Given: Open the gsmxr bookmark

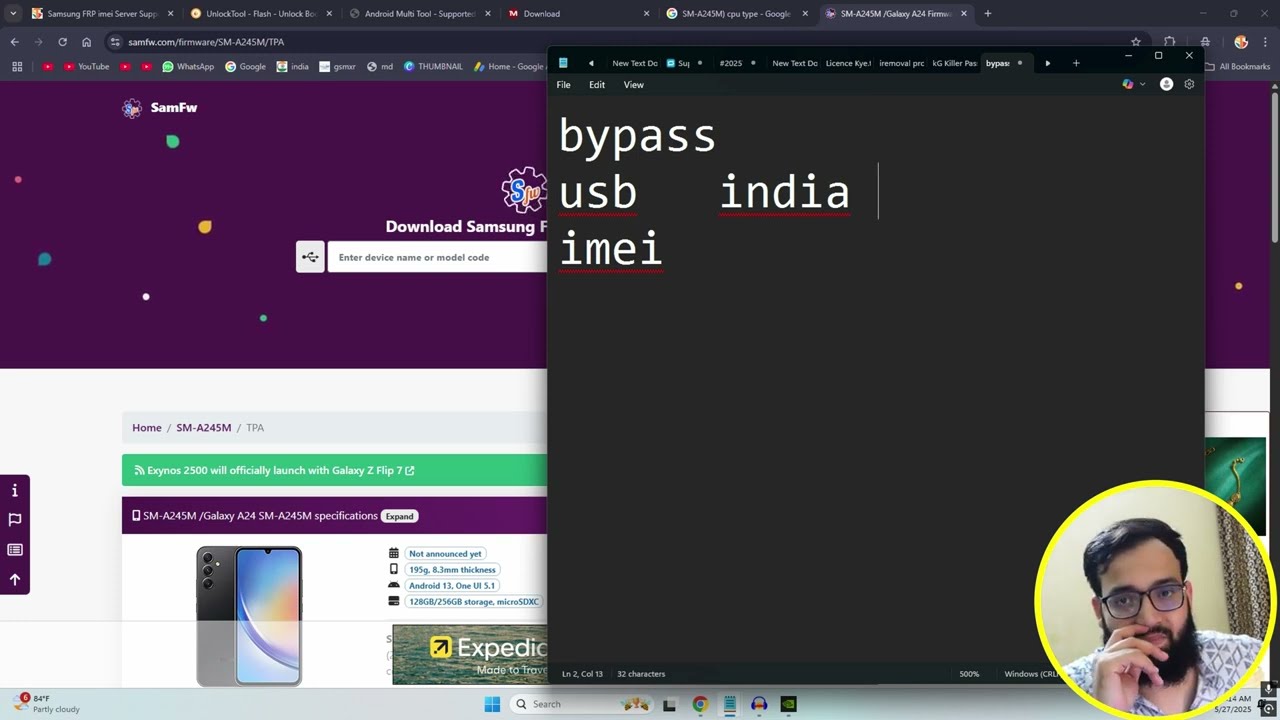Looking at the screenshot, I should click(x=337, y=67).
